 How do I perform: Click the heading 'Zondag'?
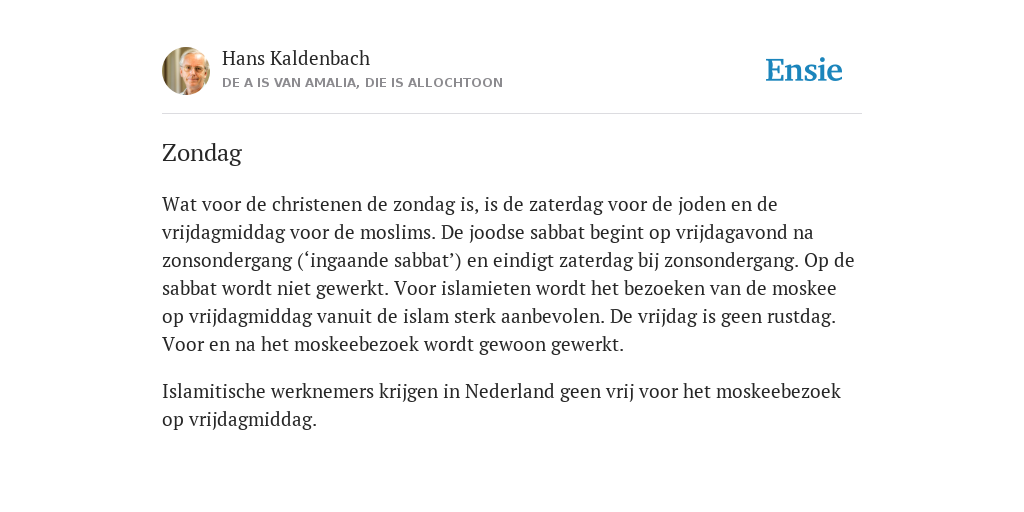(202, 153)
